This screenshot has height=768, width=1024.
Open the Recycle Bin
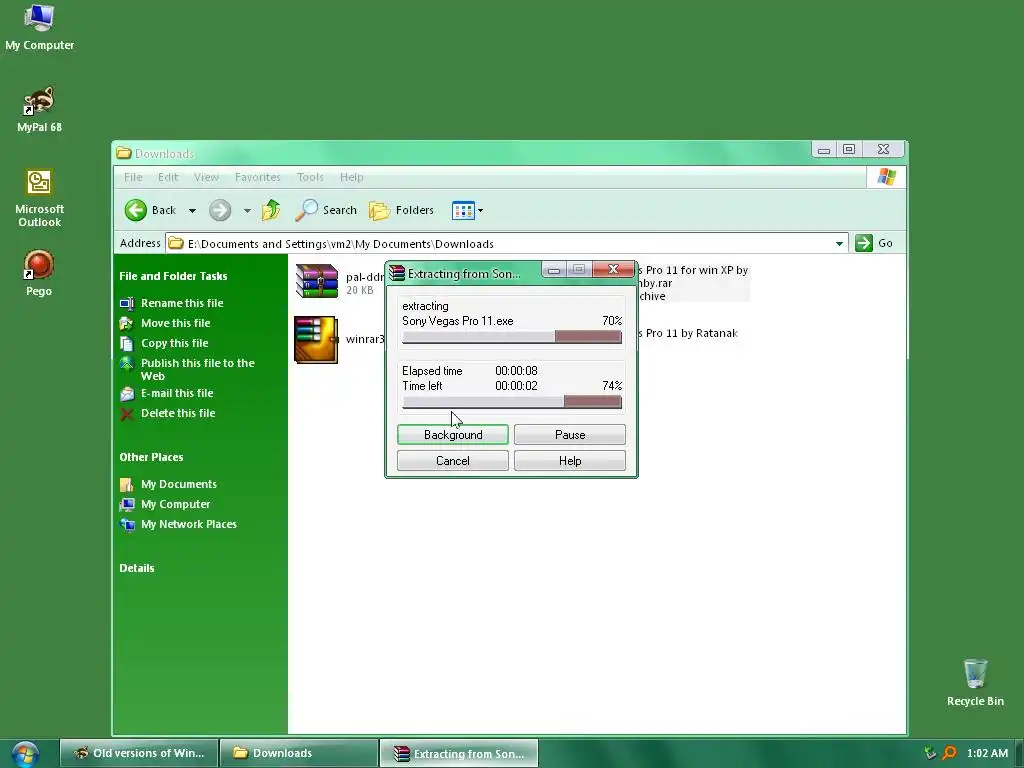point(975,682)
